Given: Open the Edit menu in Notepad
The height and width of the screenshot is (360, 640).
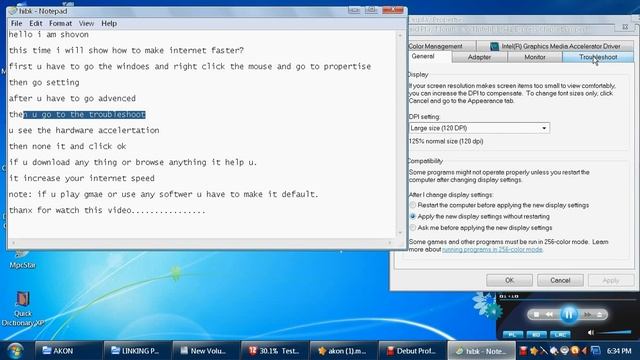Looking at the screenshot, I should tap(36, 23).
